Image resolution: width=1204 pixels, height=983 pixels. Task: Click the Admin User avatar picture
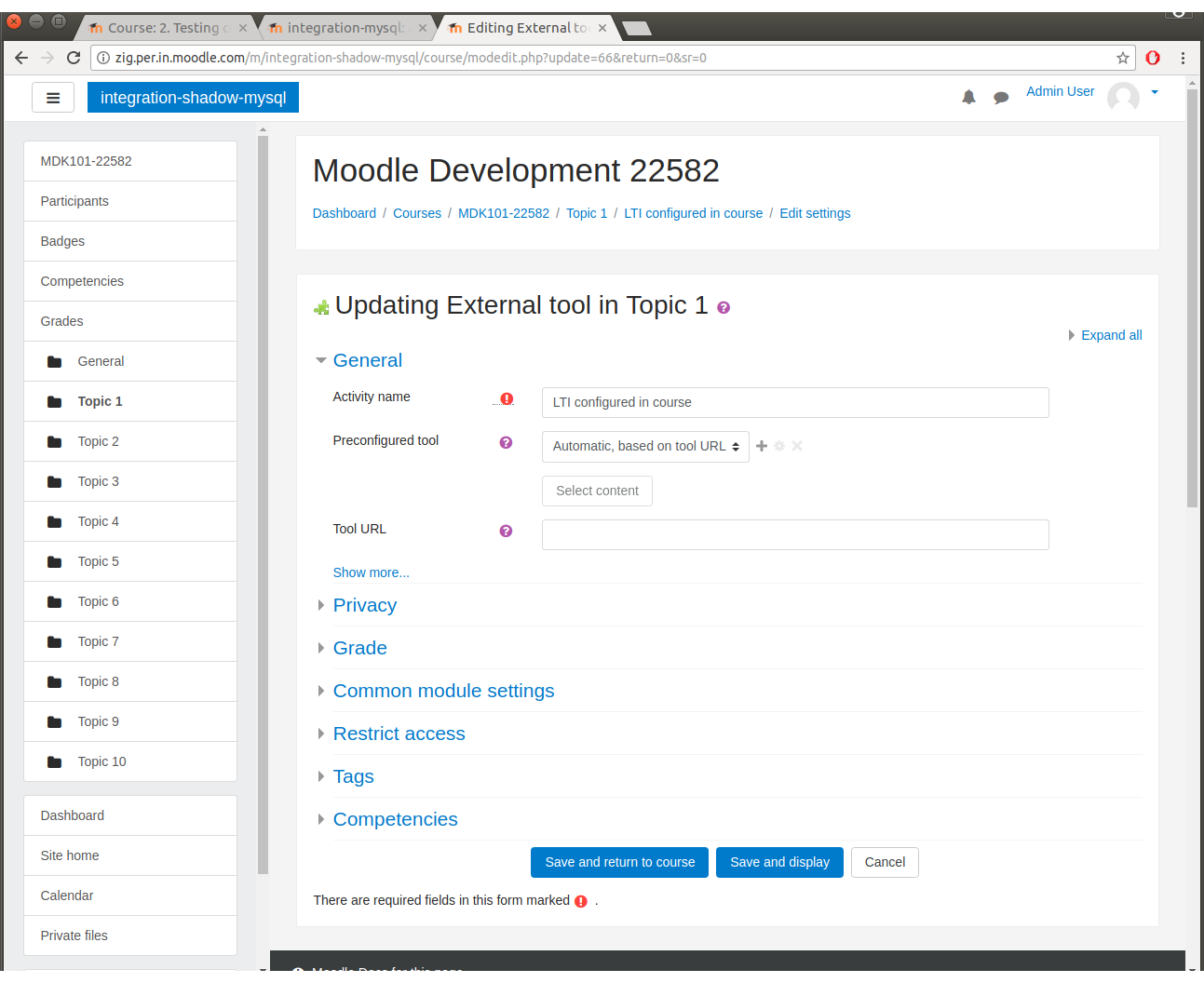click(1123, 97)
